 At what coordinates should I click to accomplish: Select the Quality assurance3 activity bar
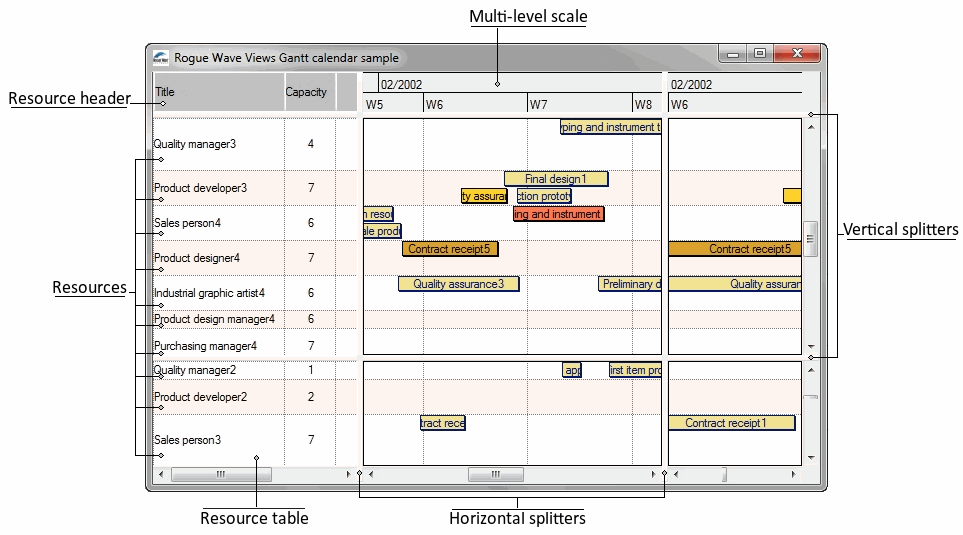(x=458, y=284)
